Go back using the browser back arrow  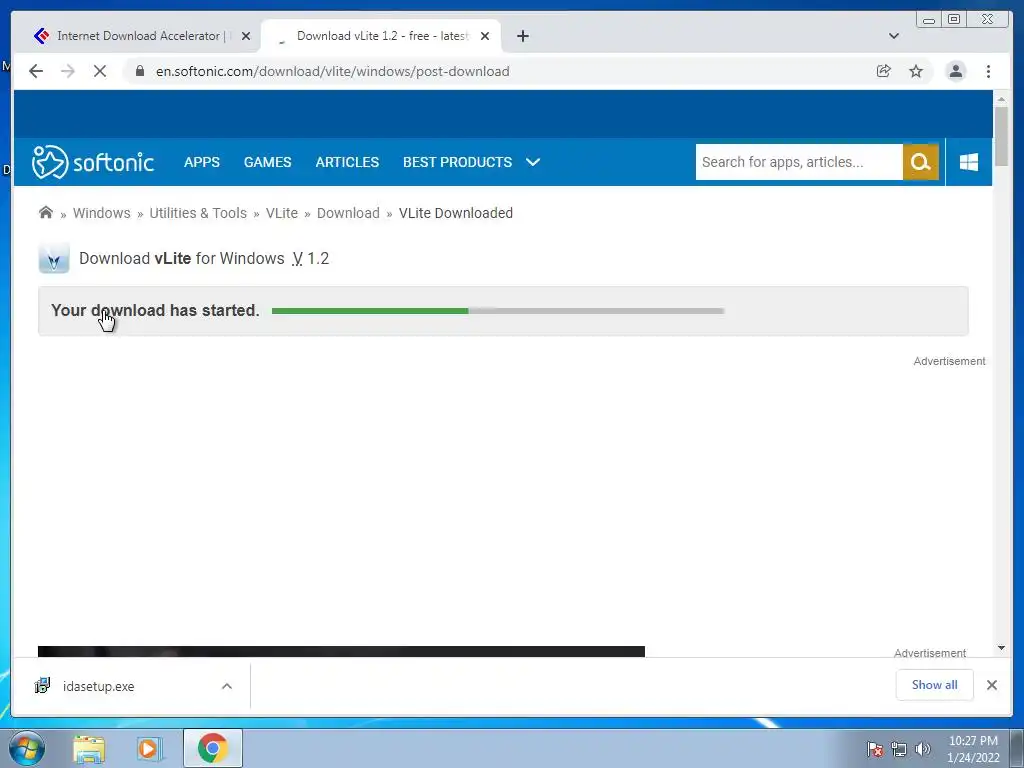pyautogui.click(x=36, y=71)
